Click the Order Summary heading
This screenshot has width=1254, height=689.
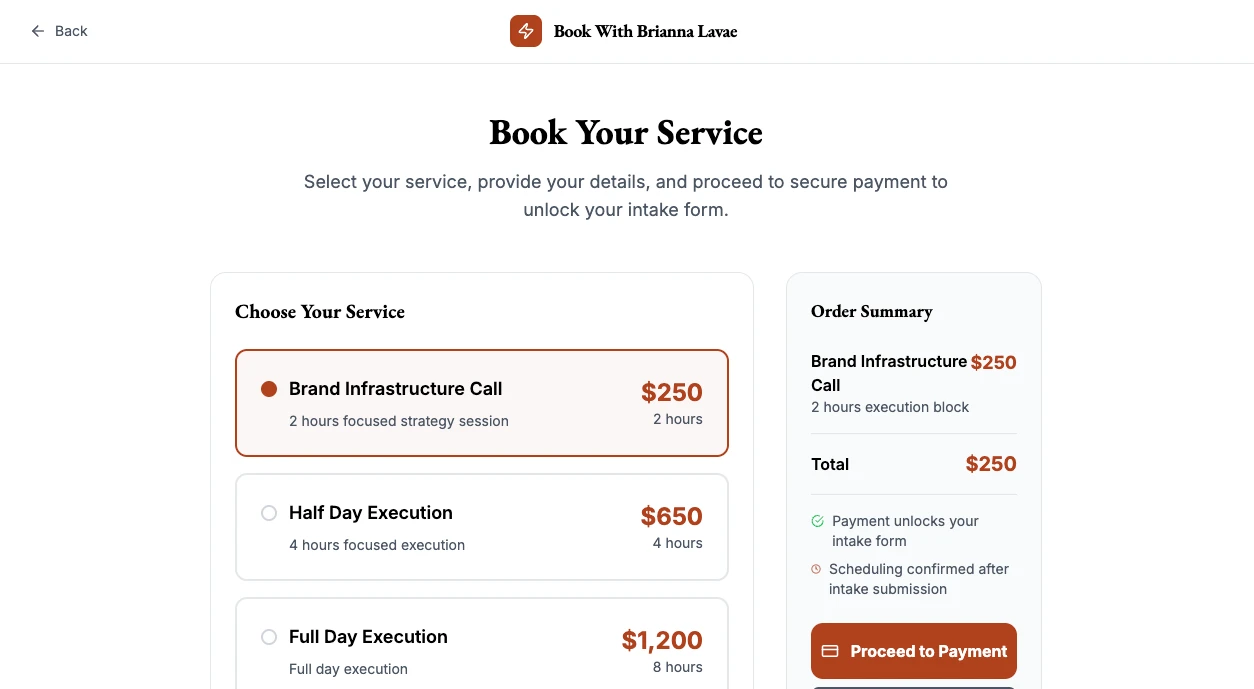tap(871, 311)
